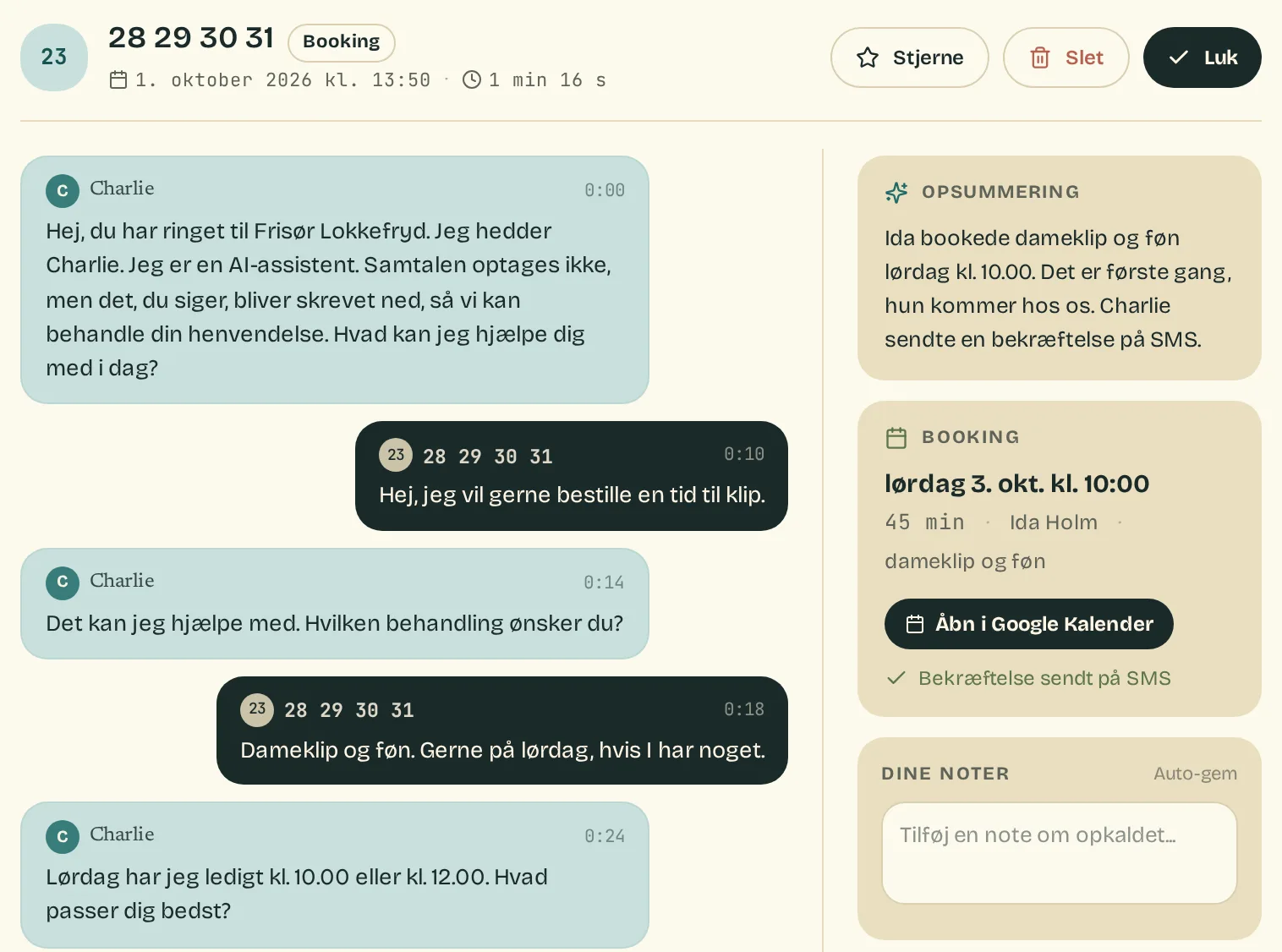Click the calendar icon next to Booking heading

(896, 437)
